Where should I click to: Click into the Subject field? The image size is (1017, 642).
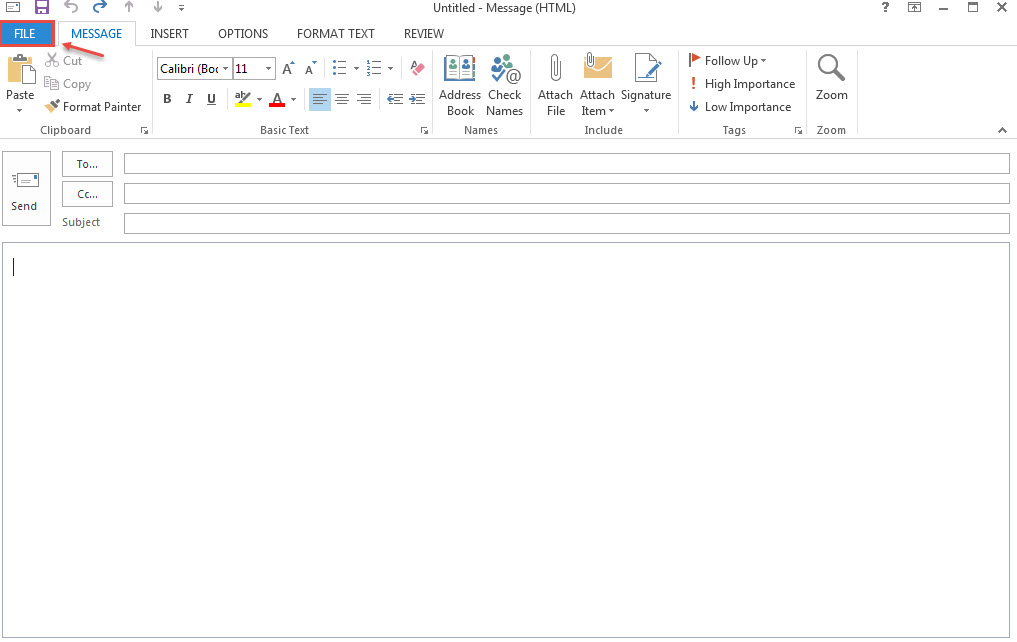566,223
